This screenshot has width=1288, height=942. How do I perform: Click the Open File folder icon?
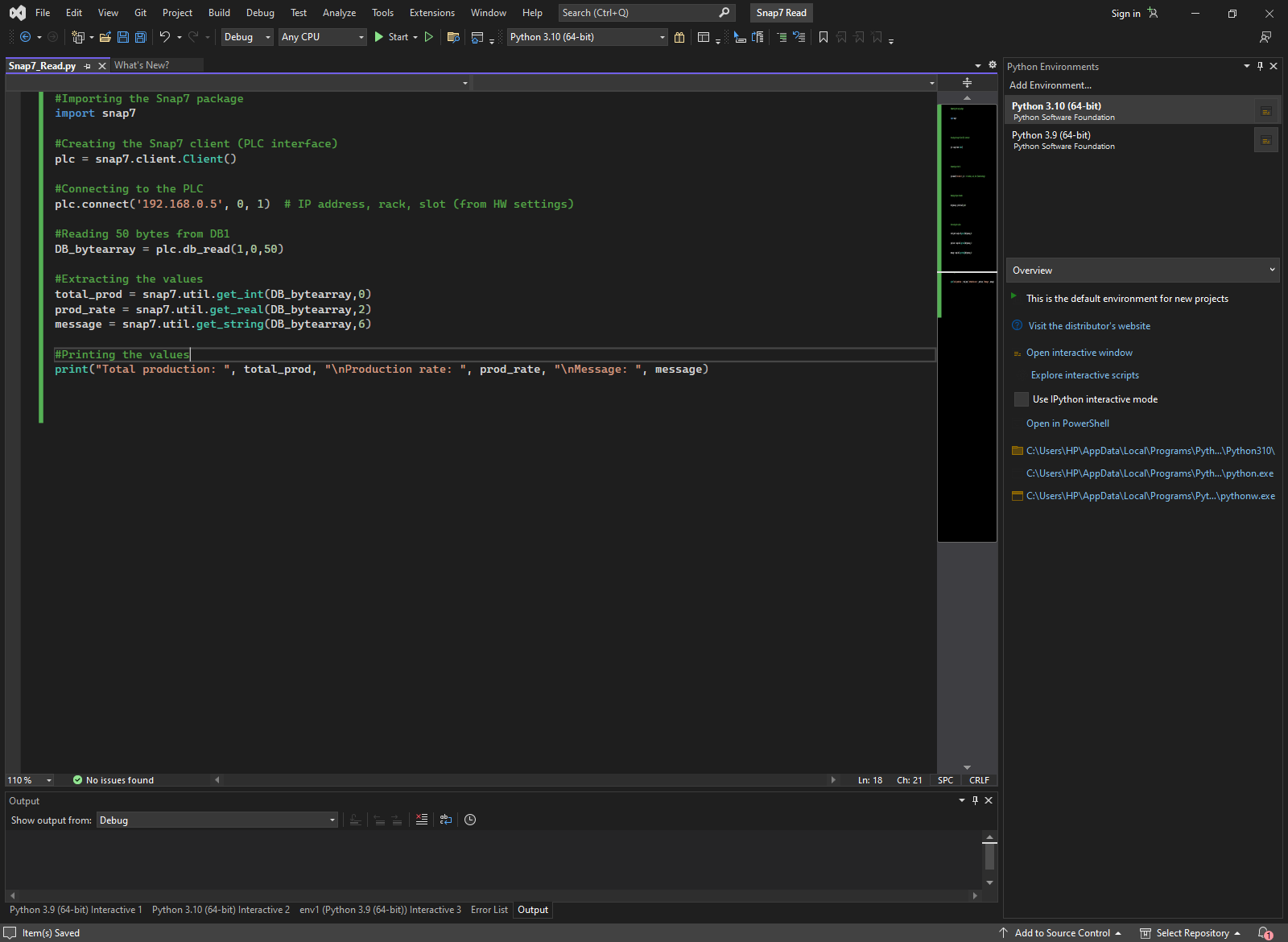click(x=105, y=37)
